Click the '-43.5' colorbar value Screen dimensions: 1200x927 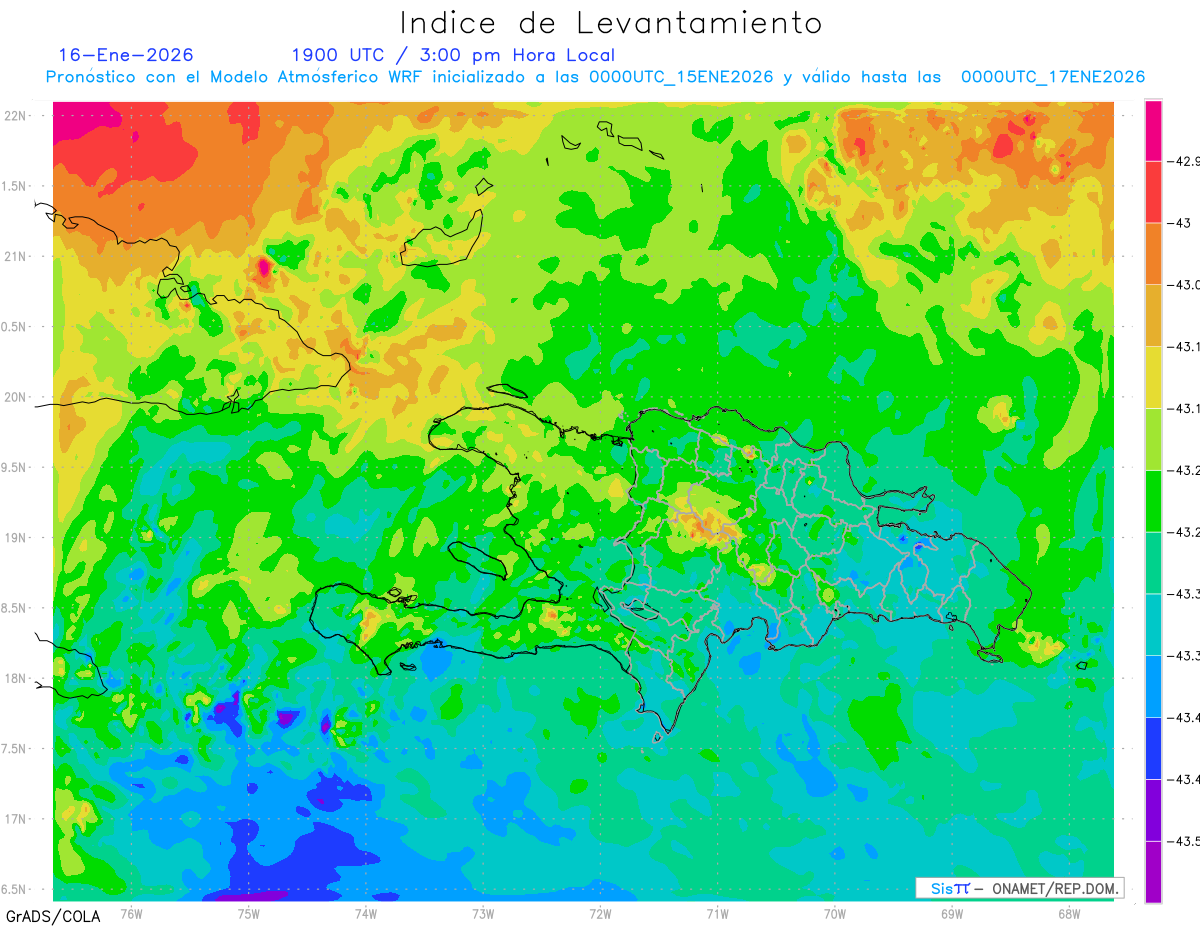click(x=1182, y=841)
